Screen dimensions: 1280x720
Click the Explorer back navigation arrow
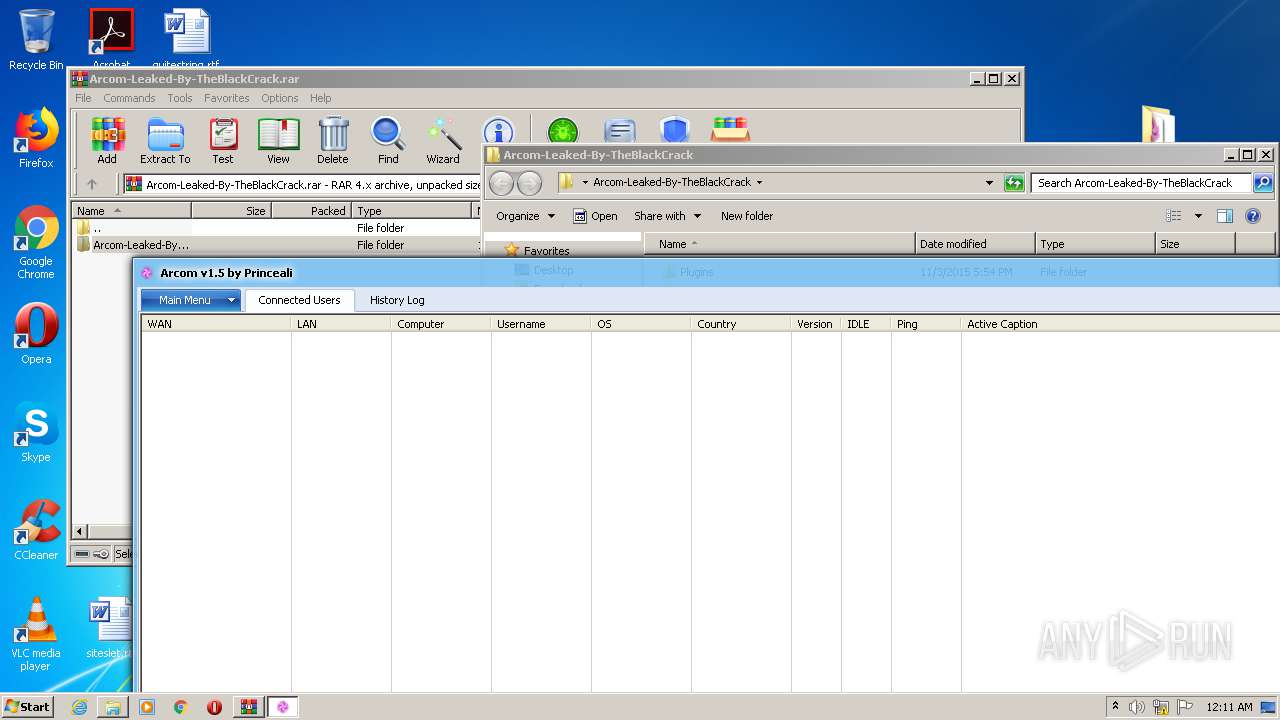click(x=502, y=183)
